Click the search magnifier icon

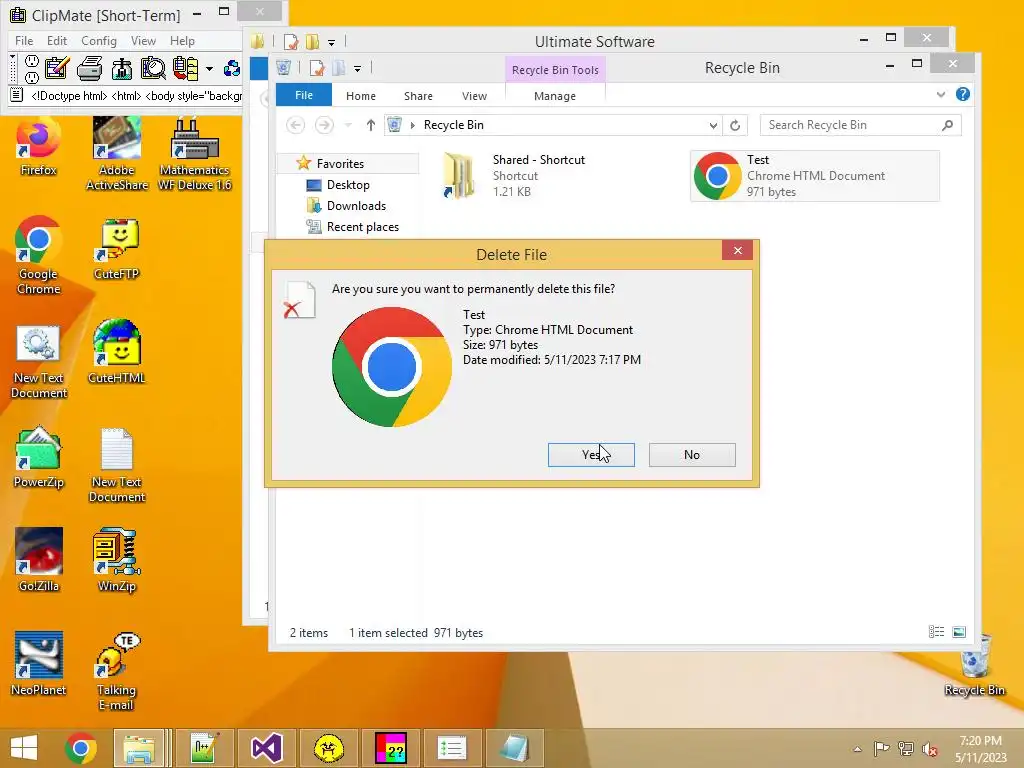coord(948,125)
